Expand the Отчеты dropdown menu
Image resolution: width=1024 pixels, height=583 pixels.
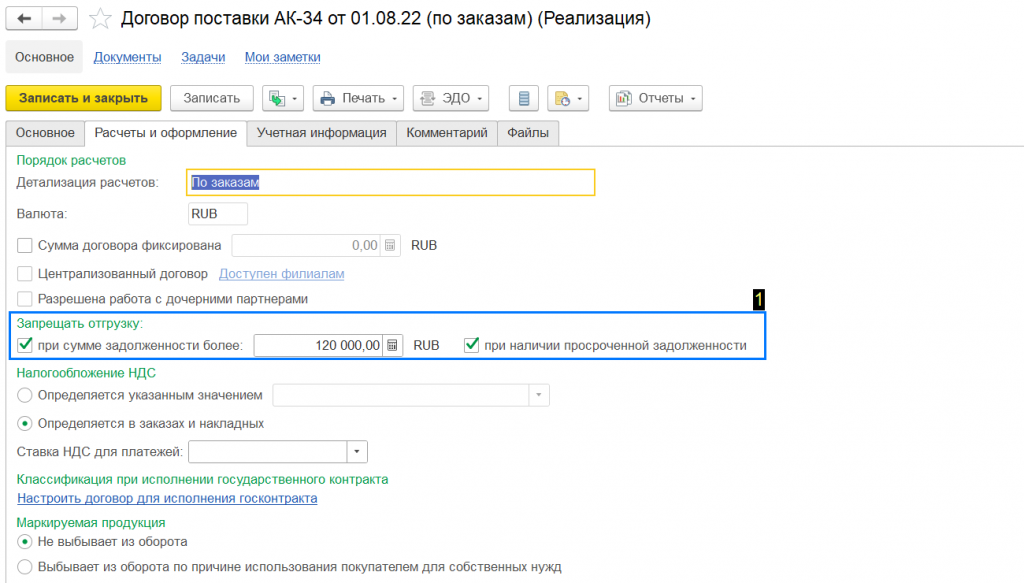656,99
